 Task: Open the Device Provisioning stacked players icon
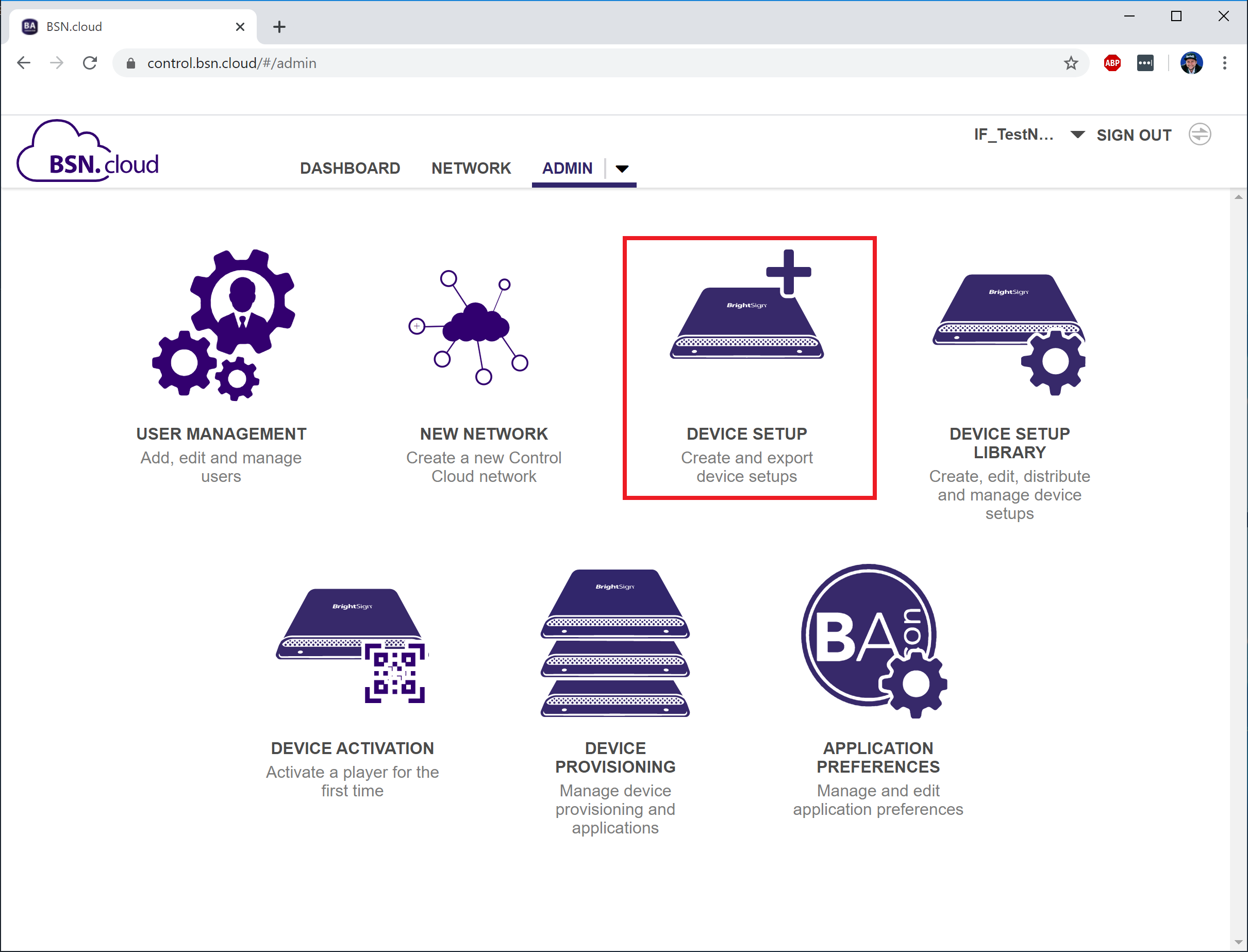tap(615, 643)
